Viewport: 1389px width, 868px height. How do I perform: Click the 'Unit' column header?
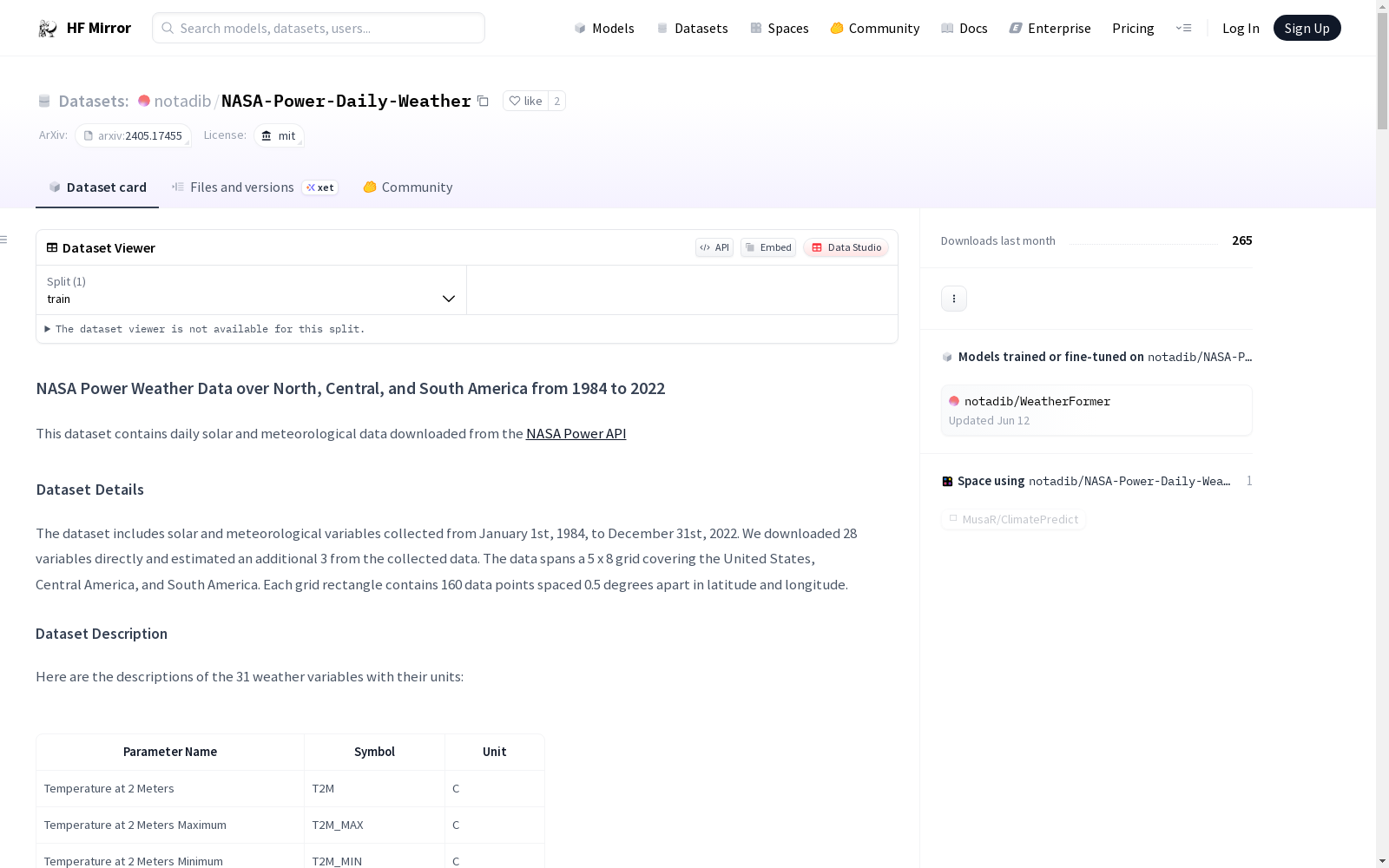495,752
